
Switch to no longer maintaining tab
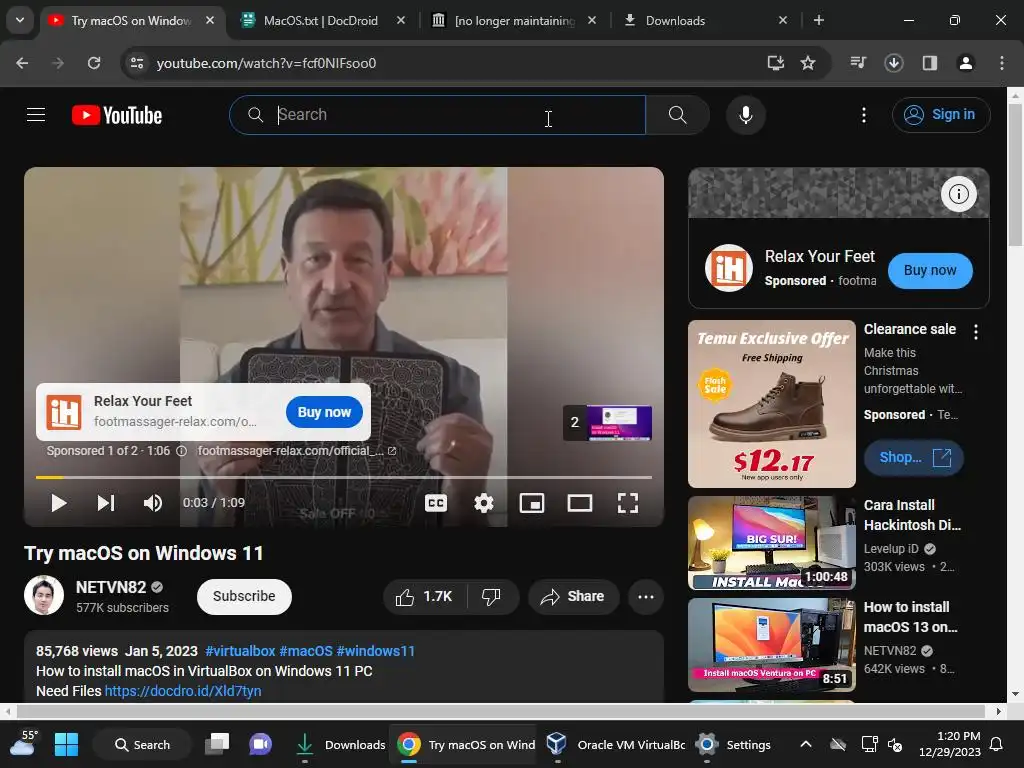tap(515, 20)
